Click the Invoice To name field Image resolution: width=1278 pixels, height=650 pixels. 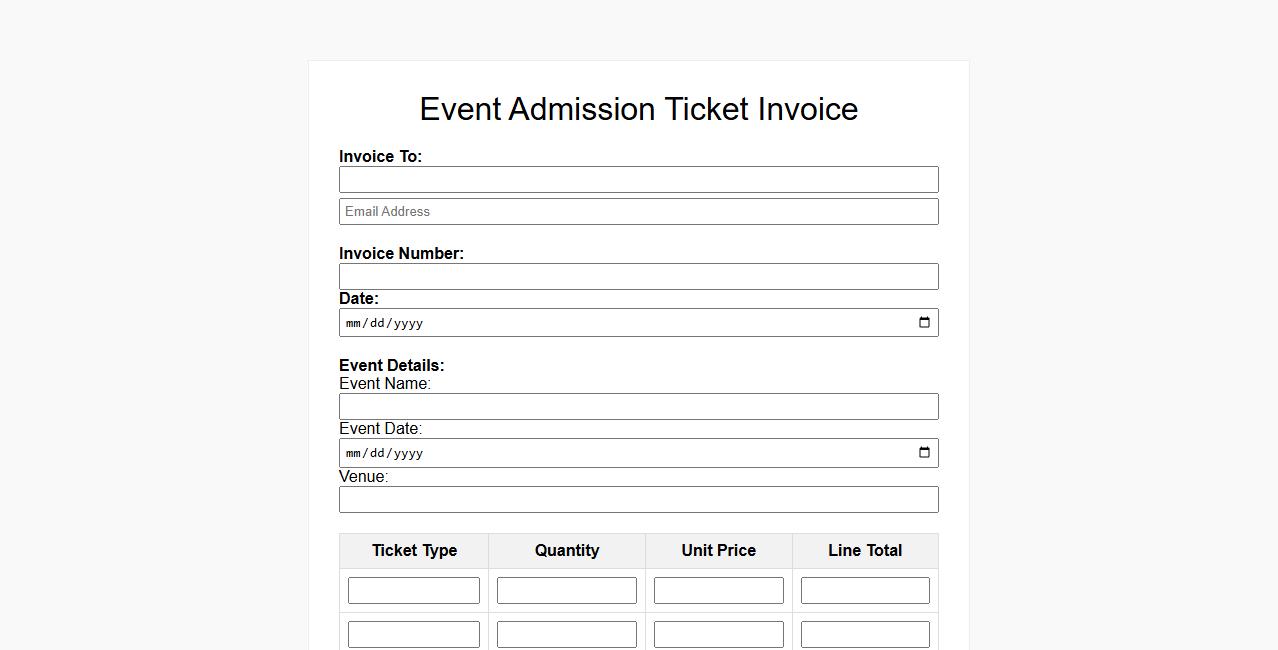[638, 179]
